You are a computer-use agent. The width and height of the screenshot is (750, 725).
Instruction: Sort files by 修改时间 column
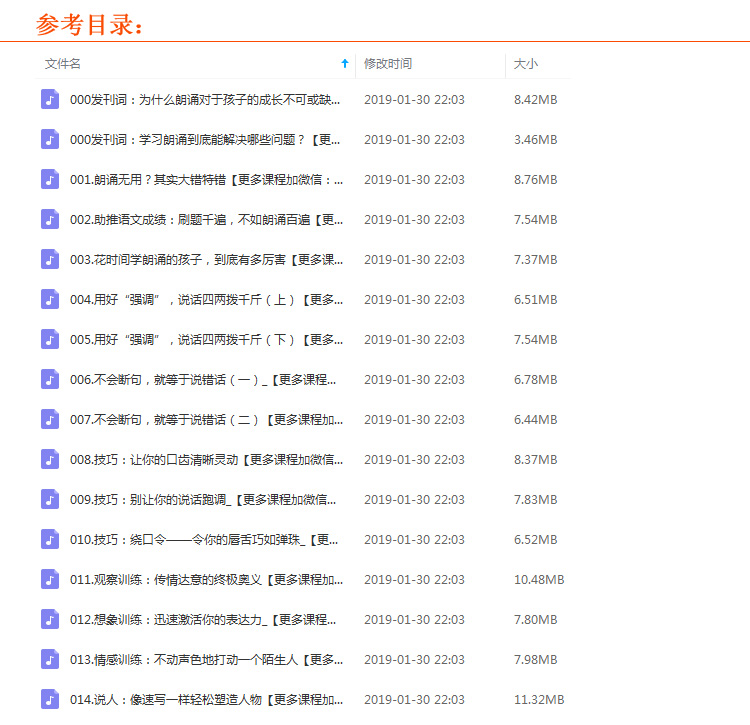(388, 63)
